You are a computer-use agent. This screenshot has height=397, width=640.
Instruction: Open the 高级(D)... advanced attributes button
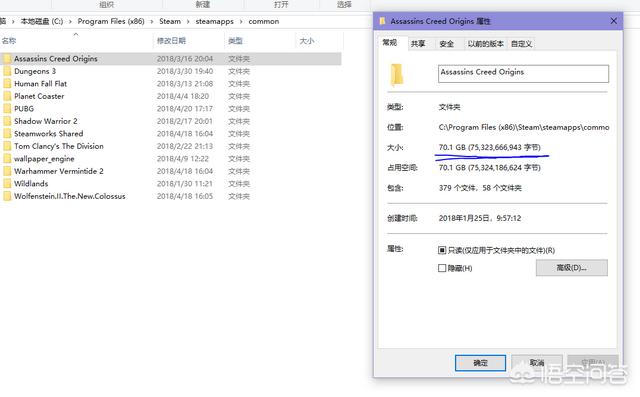571,268
